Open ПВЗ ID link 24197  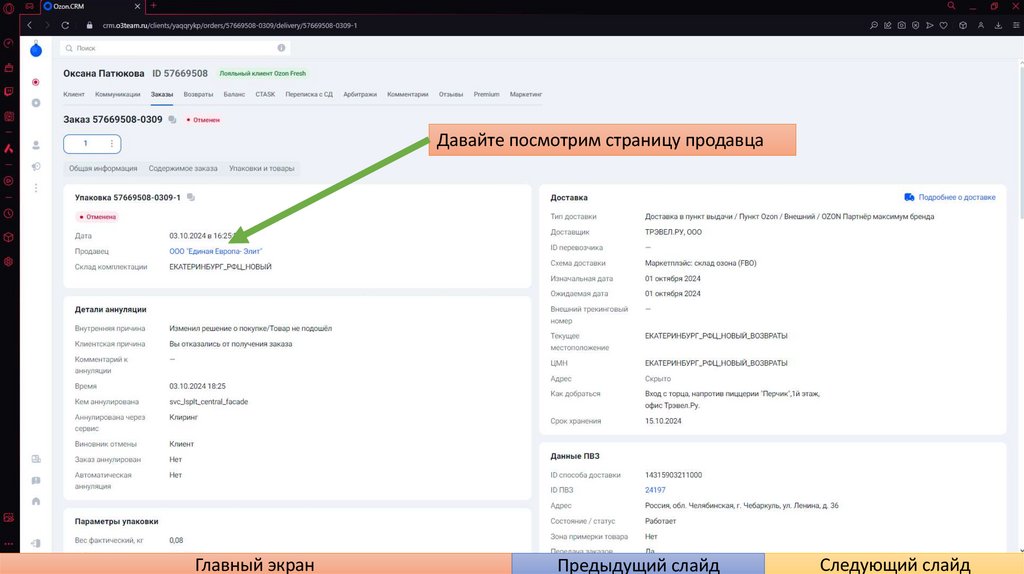[655, 490]
